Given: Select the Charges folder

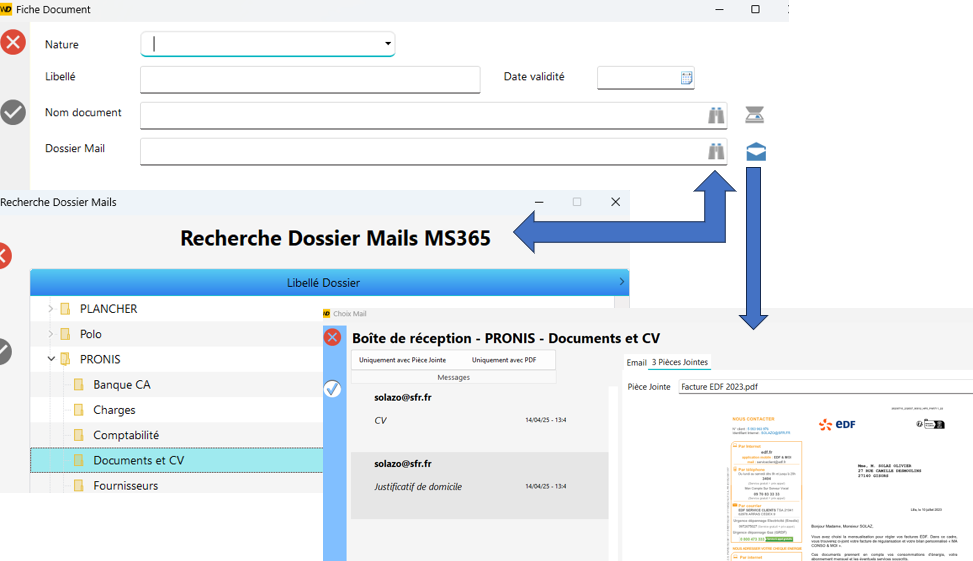Looking at the screenshot, I should [x=177, y=410].
